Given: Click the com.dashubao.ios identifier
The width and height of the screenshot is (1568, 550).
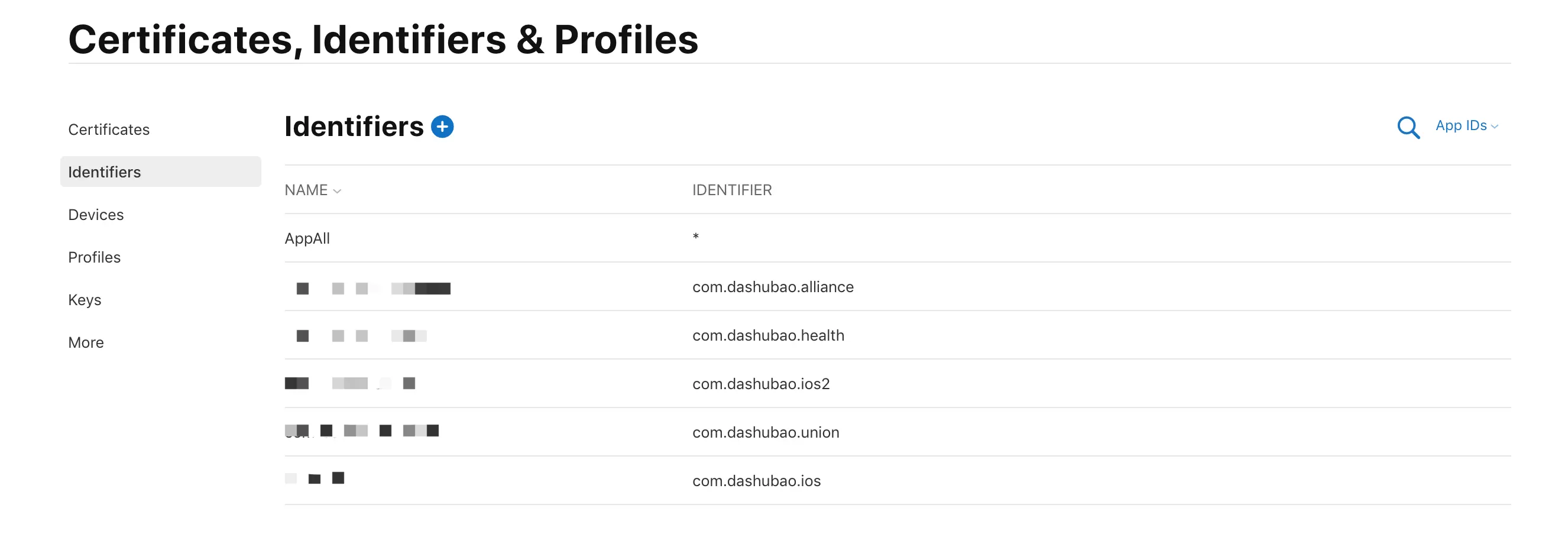Looking at the screenshot, I should pos(756,481).
